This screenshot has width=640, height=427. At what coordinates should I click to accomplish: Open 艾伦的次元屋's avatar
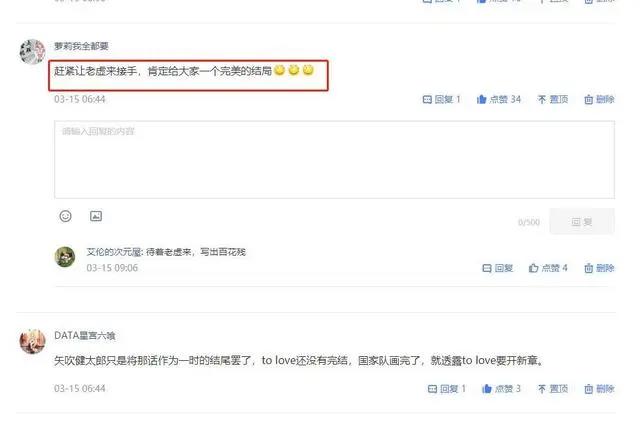pos(65,257)
